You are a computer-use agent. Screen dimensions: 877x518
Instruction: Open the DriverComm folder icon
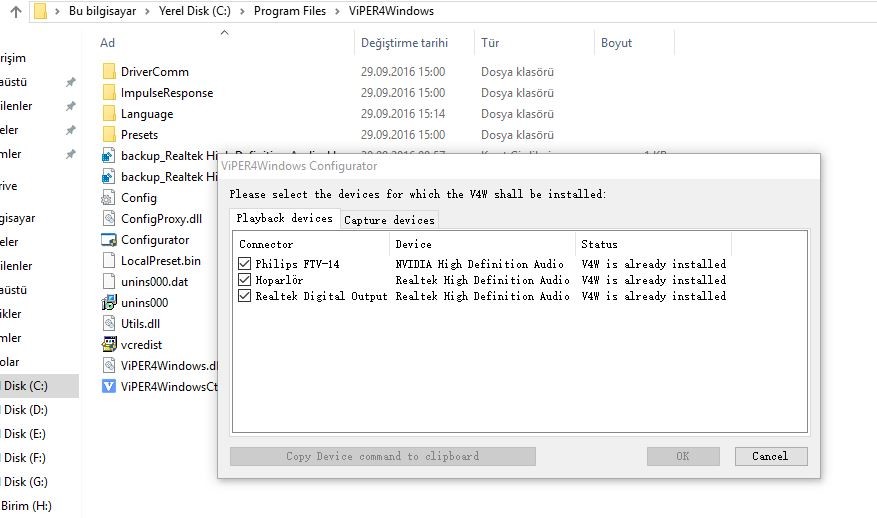(x=109, y=72)
